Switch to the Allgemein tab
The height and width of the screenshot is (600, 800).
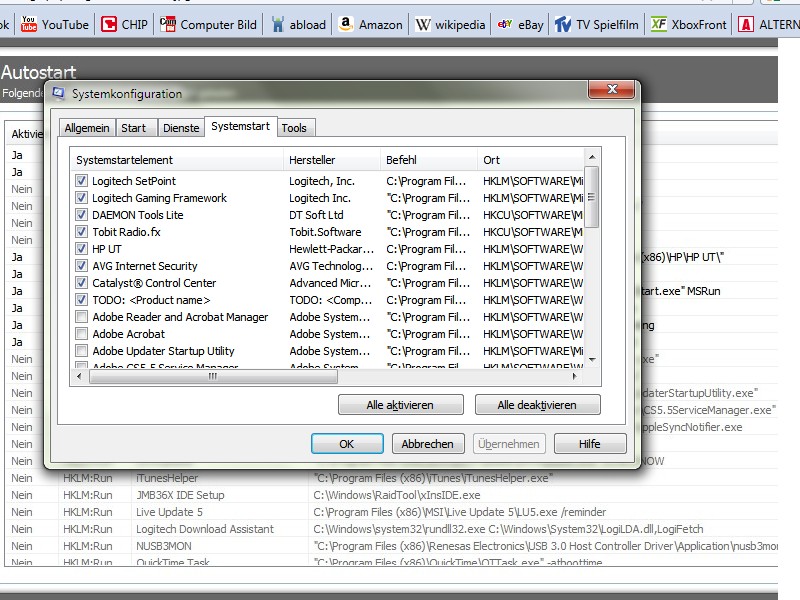[87, 128]
